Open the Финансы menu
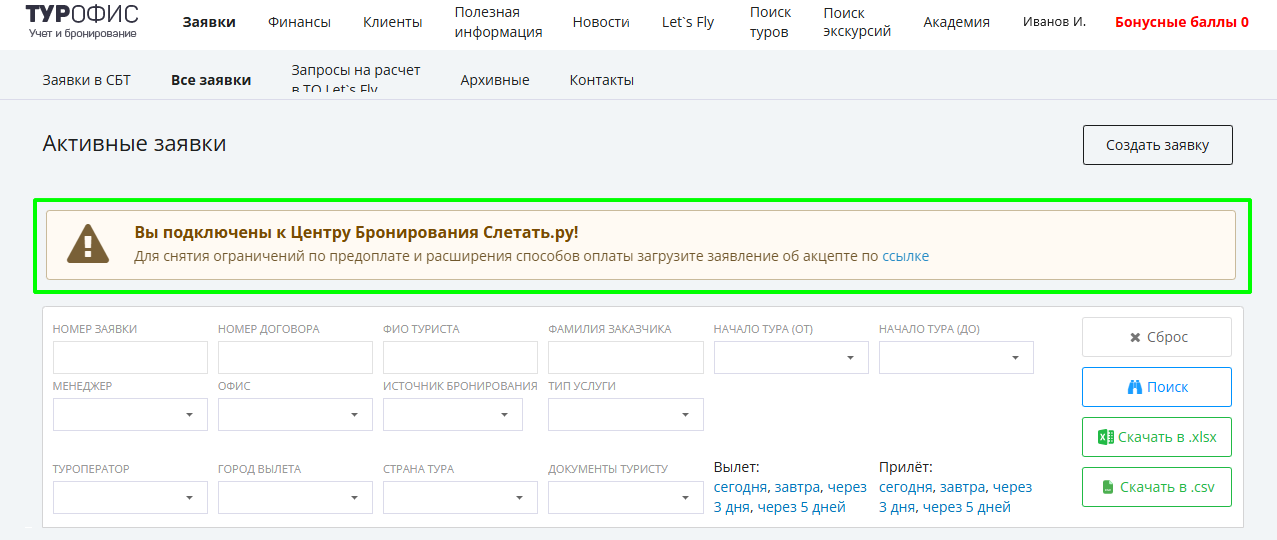1277x540 pixels. [x=299, y=22]
